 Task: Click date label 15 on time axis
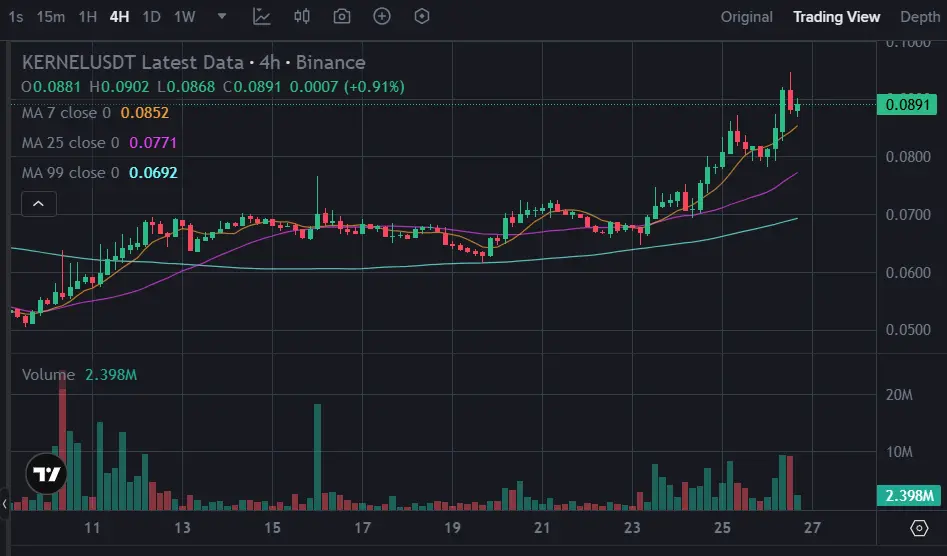coord(272,528)
